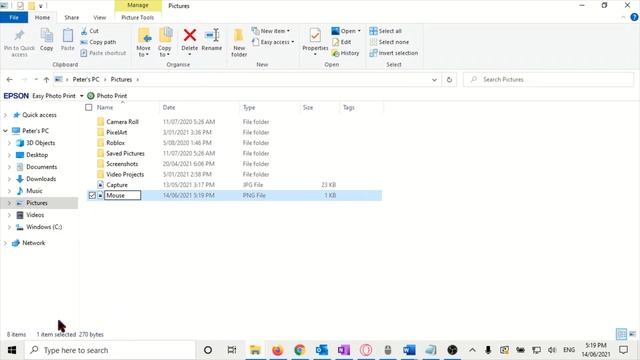Click the Rename ribbon icon

212,36
